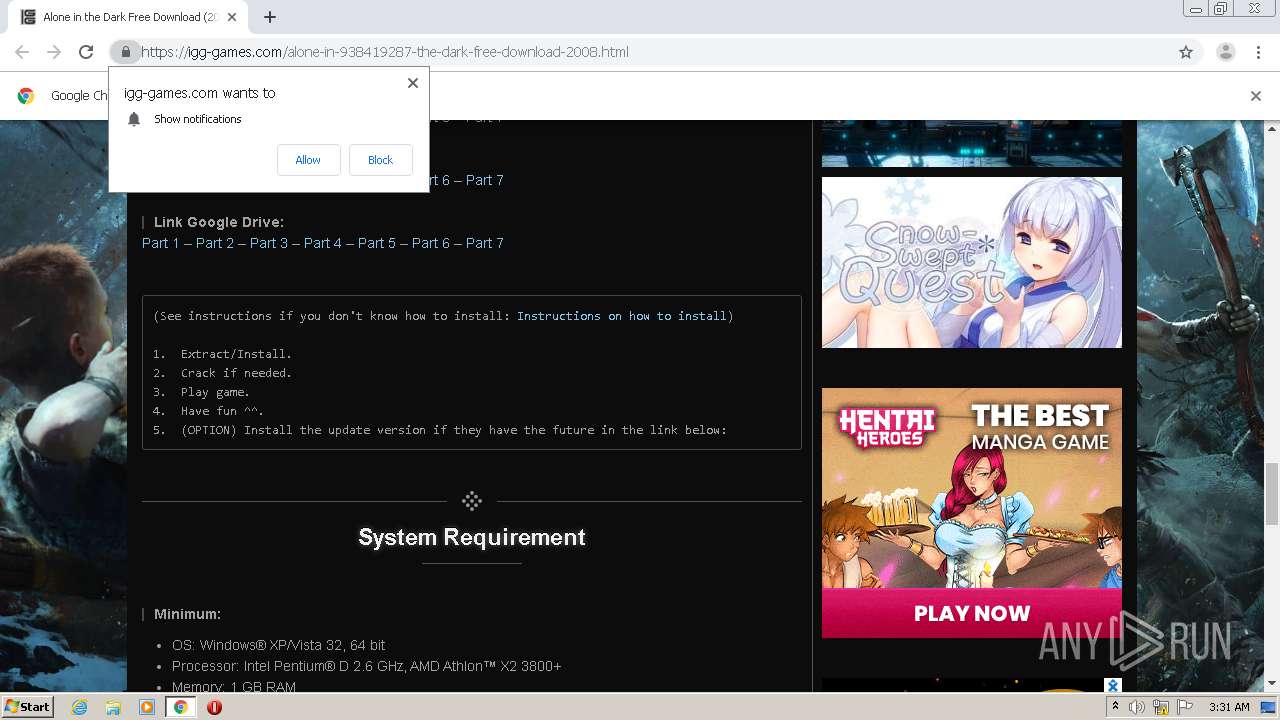Click step '1. Extract/Install.' text

[222, 354]
